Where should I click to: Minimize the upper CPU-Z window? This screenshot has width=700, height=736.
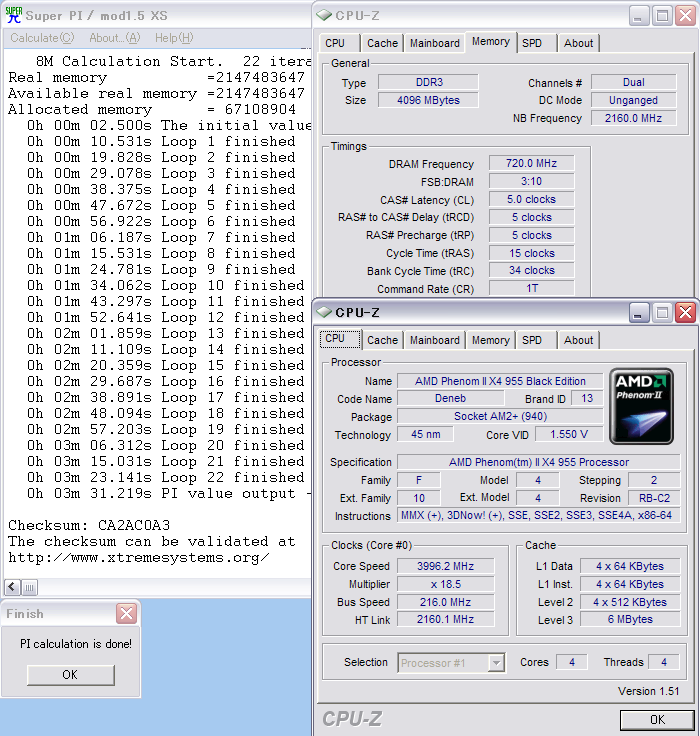click(638, 15)
